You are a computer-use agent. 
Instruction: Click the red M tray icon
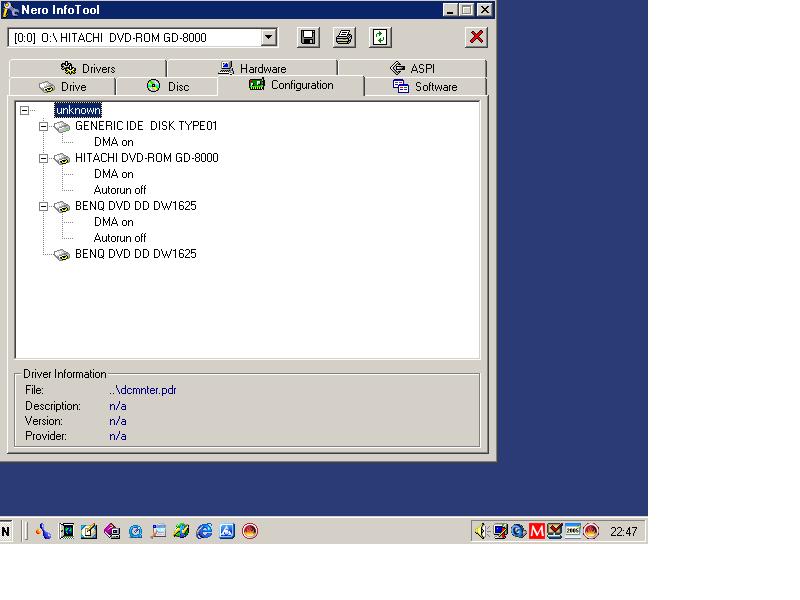pyautogui.click(x=537, y=531)
